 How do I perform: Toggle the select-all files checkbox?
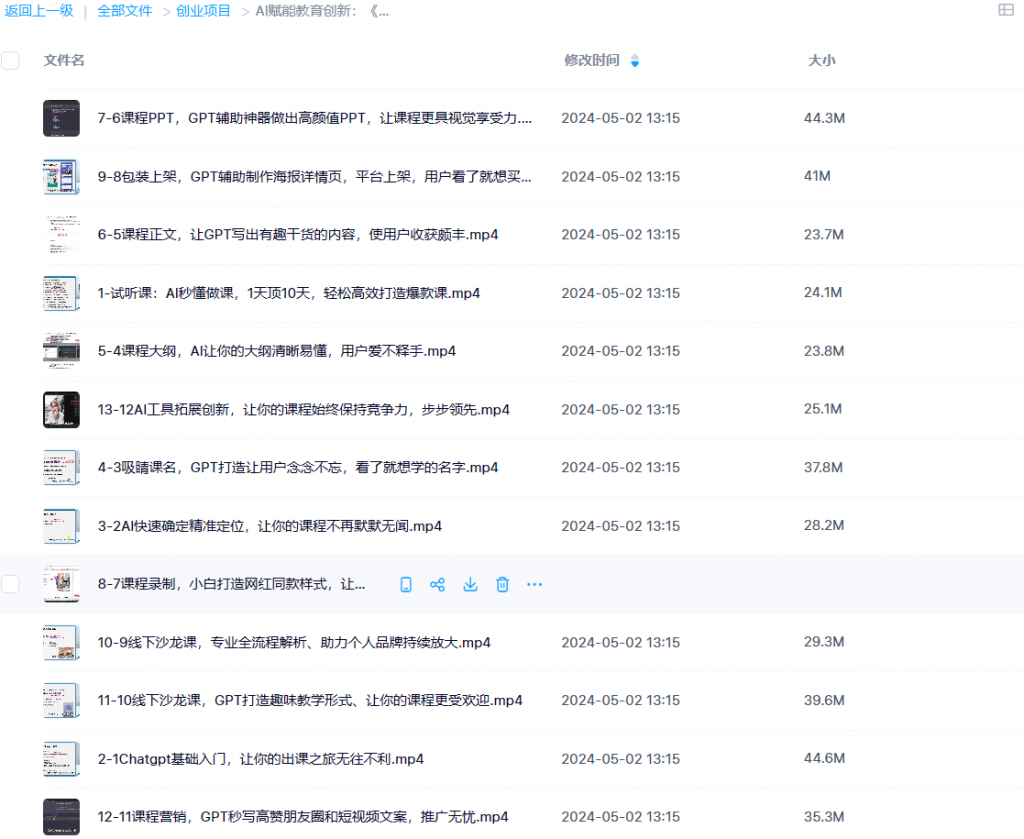(10, 60)
